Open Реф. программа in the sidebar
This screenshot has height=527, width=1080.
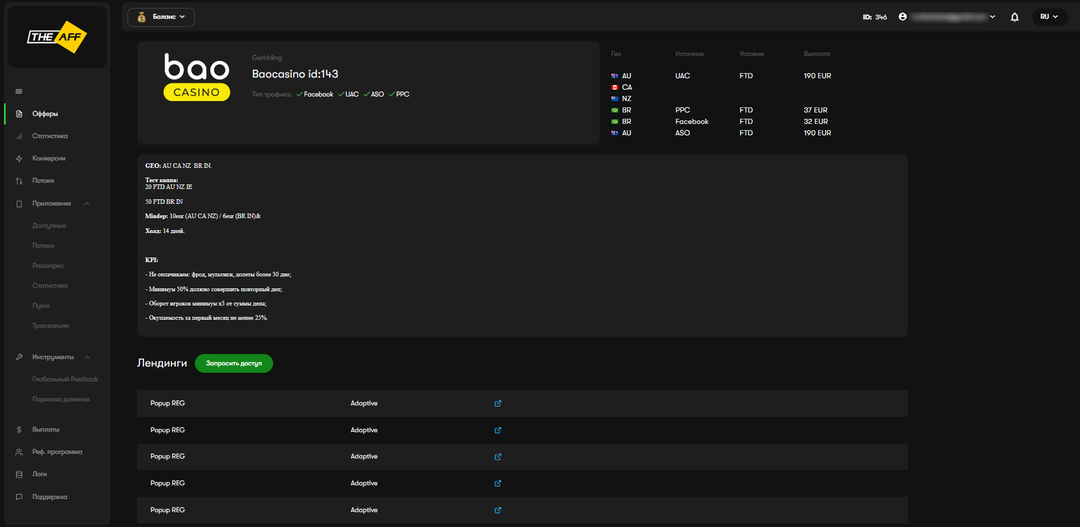[x=57, y=452]
